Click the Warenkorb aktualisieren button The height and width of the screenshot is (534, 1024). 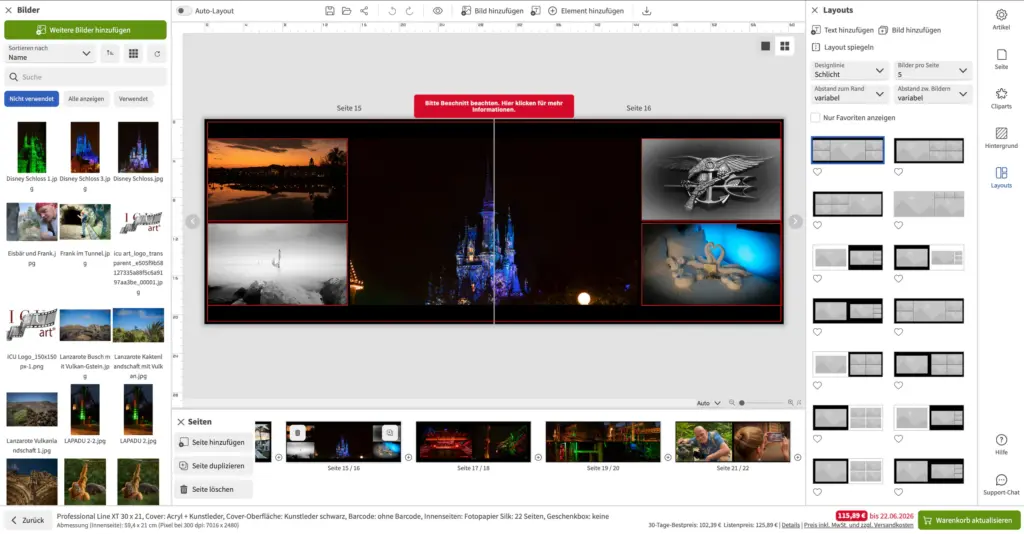[969, 520]
